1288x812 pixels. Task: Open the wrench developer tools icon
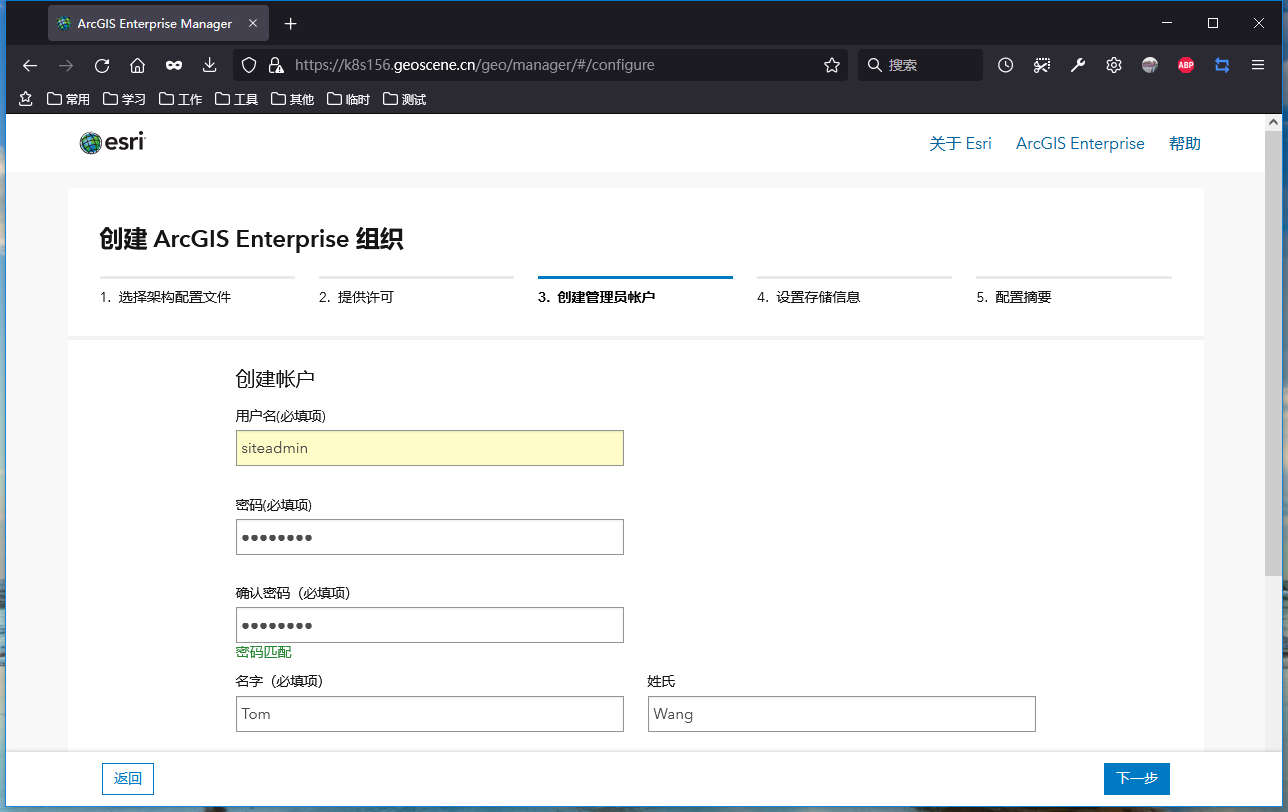click(x=1078, y=65)
